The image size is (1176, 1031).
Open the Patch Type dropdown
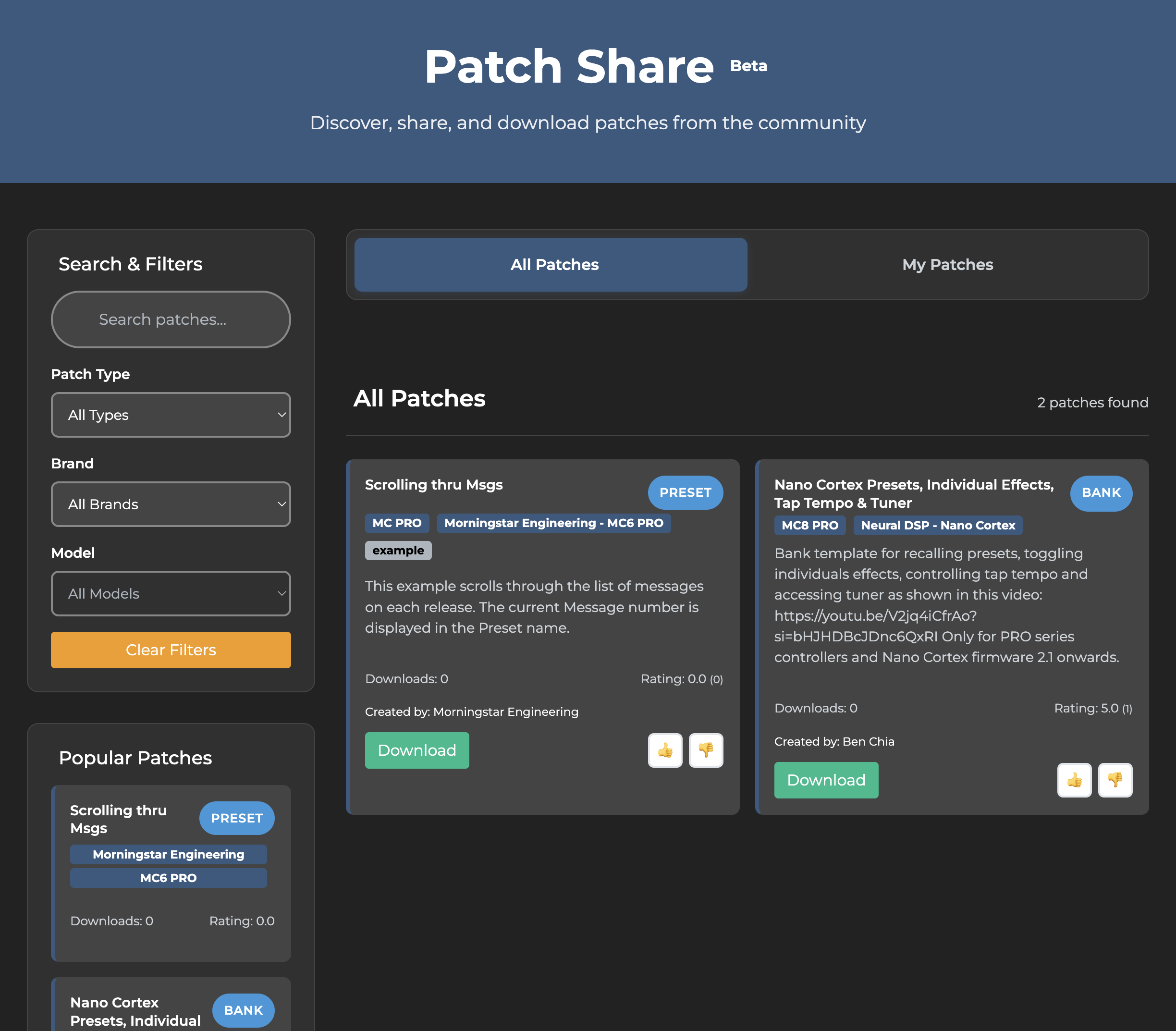[x=171, y=415]
